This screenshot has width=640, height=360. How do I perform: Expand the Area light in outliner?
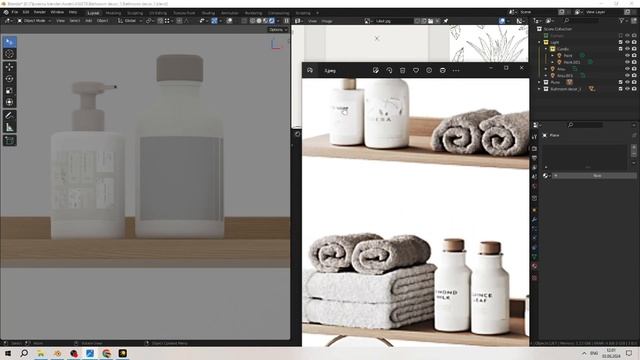pyautogui.click(x=546, y=69)
